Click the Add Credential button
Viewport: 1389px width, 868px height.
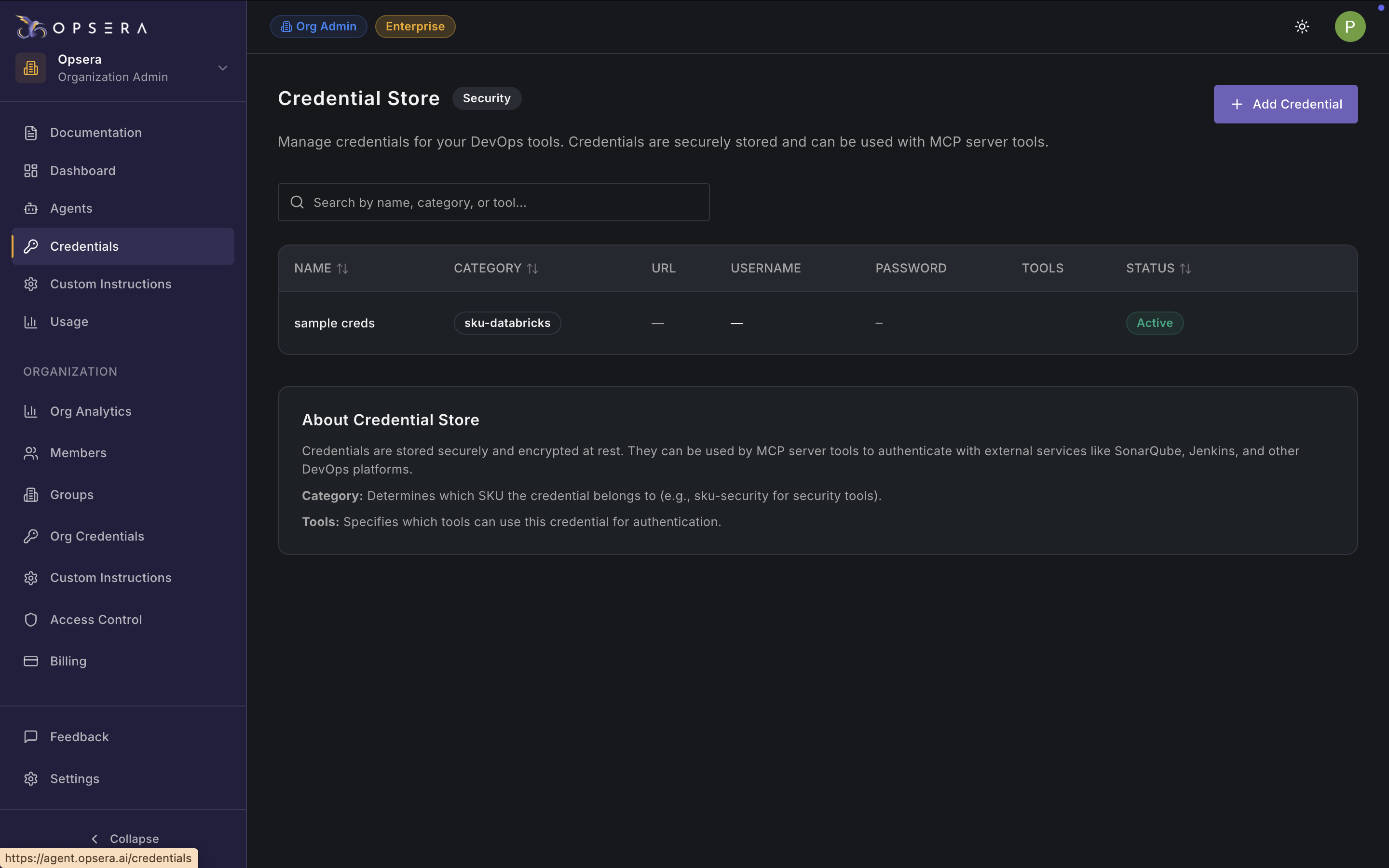coord(1285,104)
